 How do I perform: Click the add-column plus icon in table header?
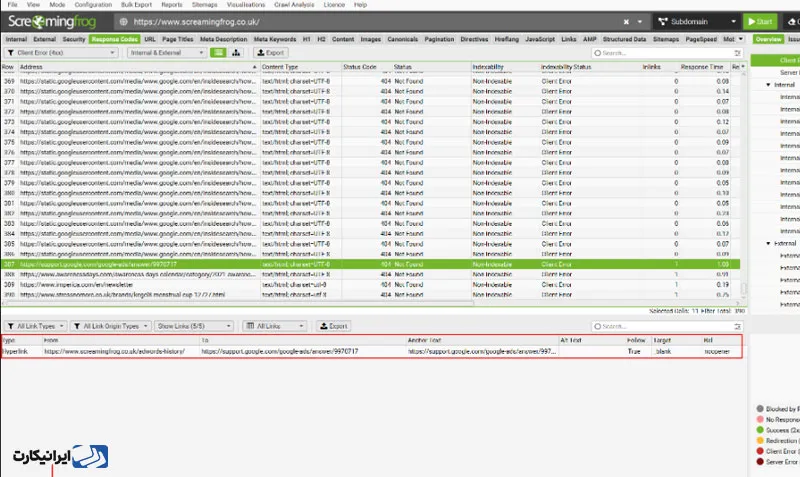coord(743,67)
